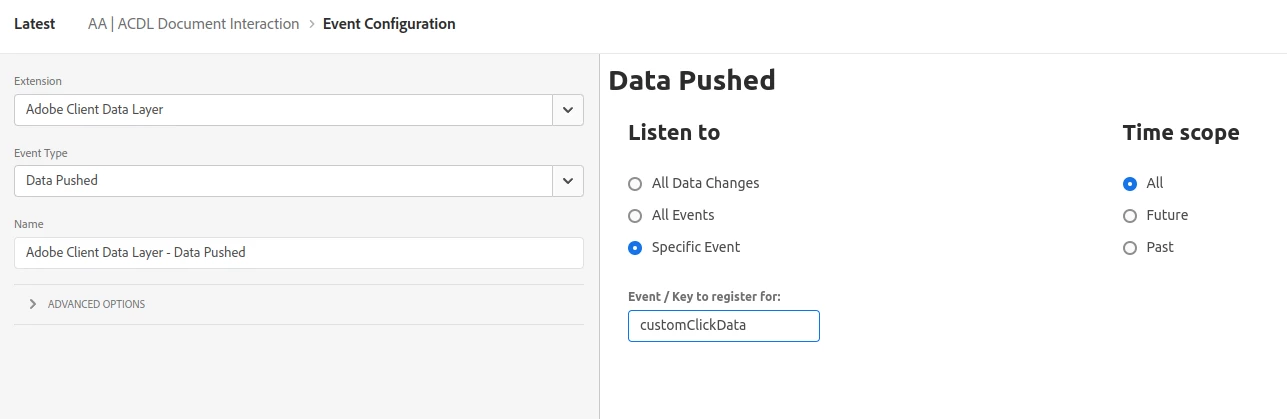Set Time scope to All
Image resolution: width=1287 pixels, height=419 pixels.
coord(1130,184)
